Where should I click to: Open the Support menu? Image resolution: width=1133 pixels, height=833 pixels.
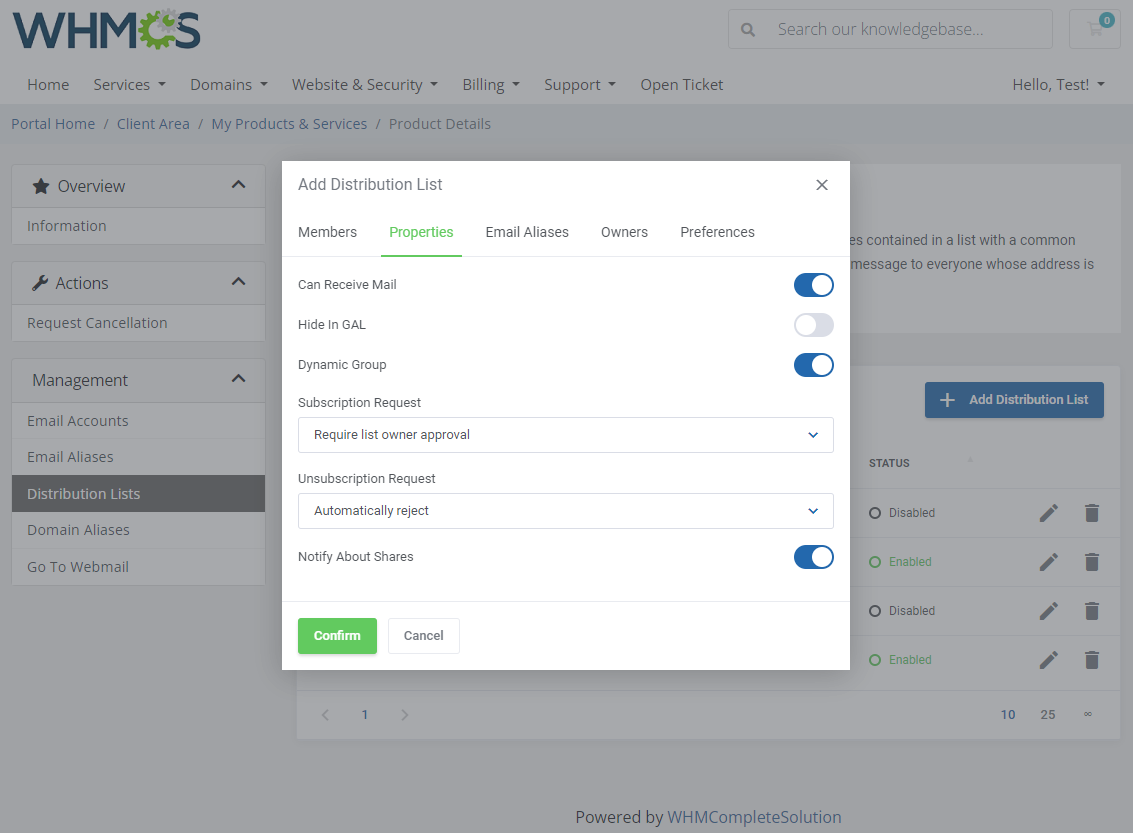(x=580, y=85)
